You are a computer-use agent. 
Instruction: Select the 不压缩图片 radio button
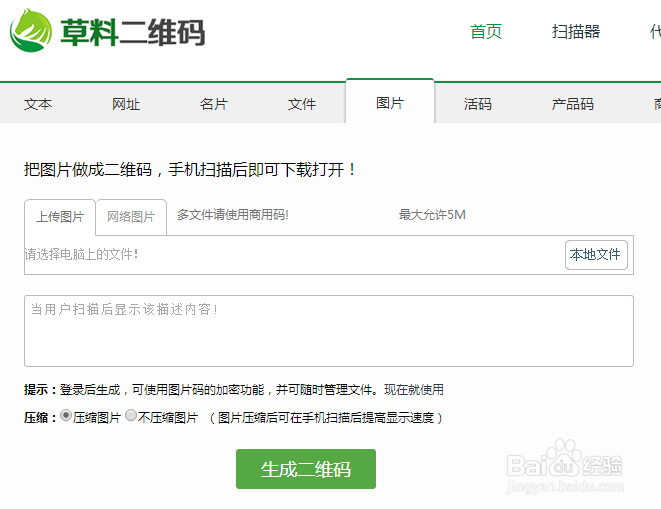click(131, 415)
